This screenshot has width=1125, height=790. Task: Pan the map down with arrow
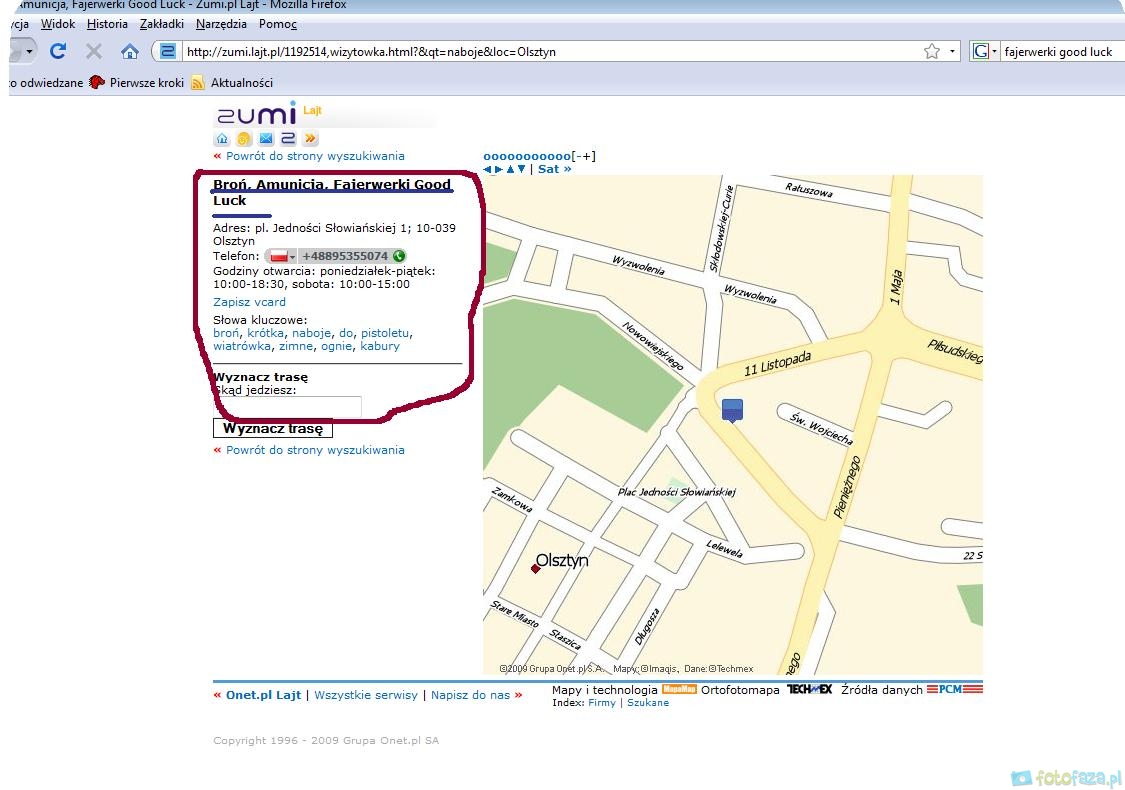click(522, 169)
